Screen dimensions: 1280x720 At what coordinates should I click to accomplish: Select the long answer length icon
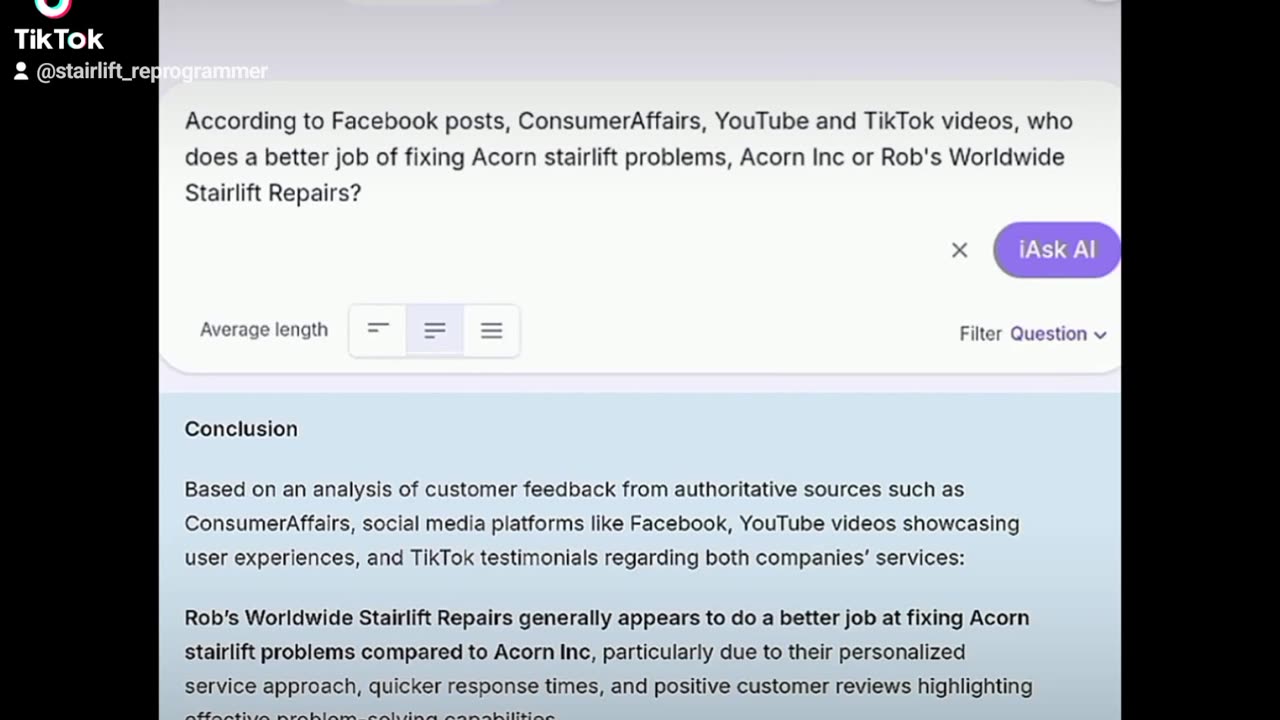491,330
